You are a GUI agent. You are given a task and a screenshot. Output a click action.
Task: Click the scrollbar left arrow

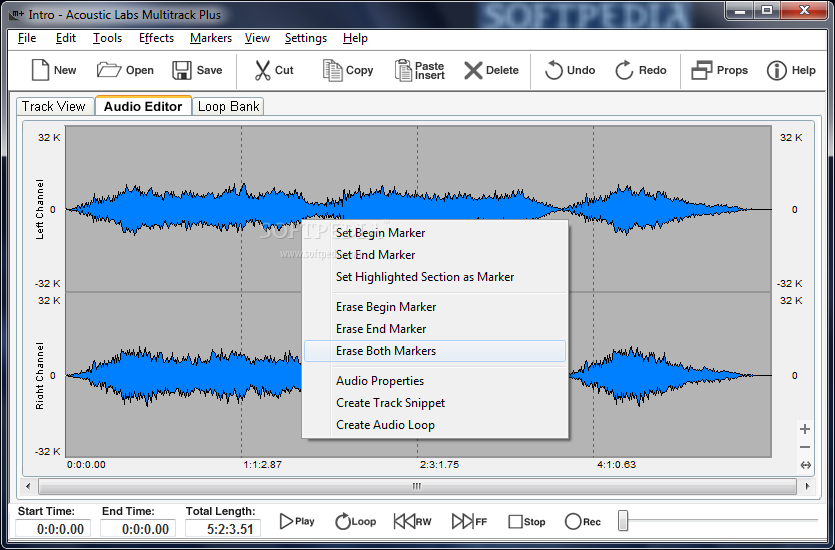[x=28, y=486]
